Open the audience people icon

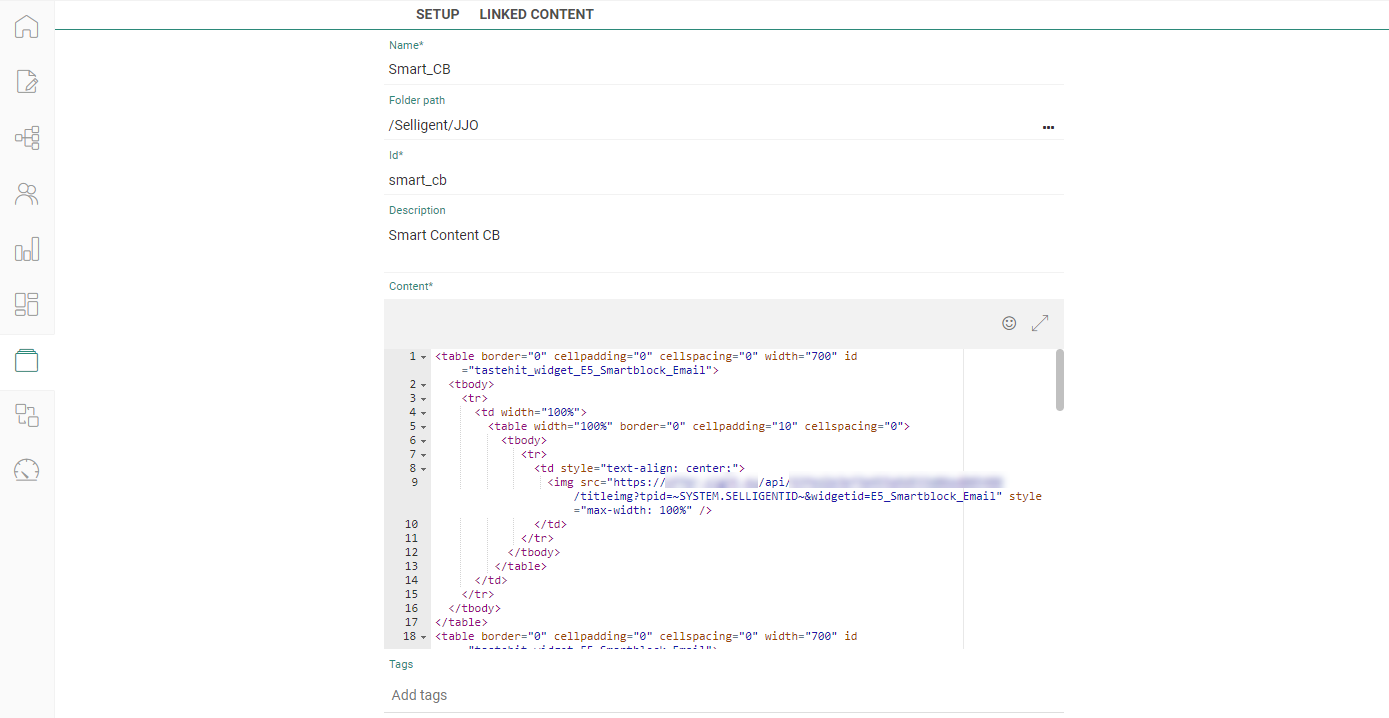pos(27,194)
